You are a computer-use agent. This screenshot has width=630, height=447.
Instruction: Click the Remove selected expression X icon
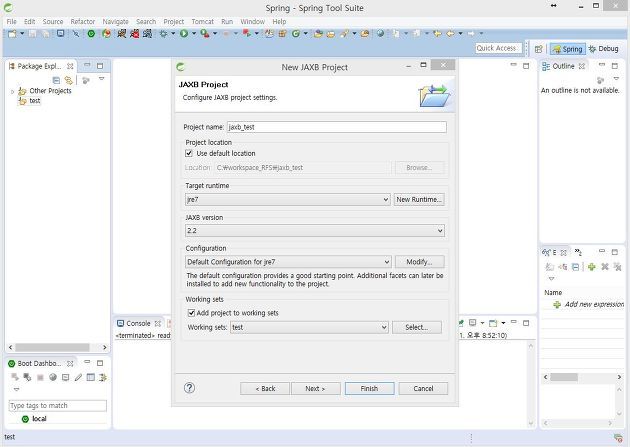pyautogui.click(x=605, y=267)
